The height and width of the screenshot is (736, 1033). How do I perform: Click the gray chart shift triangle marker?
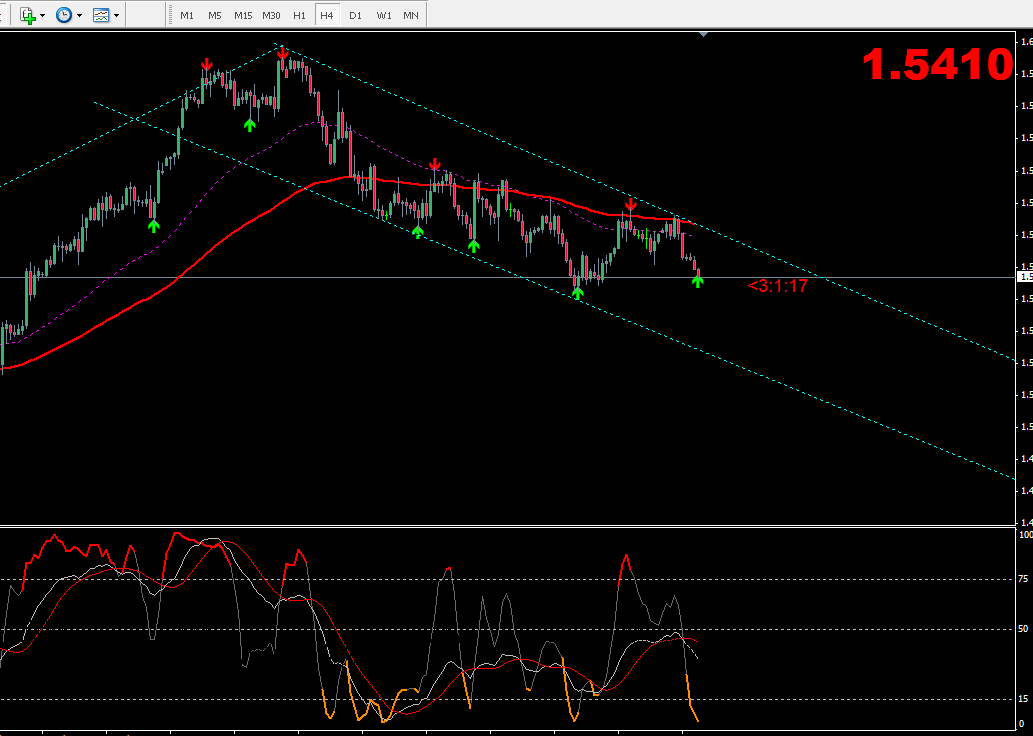704,34
